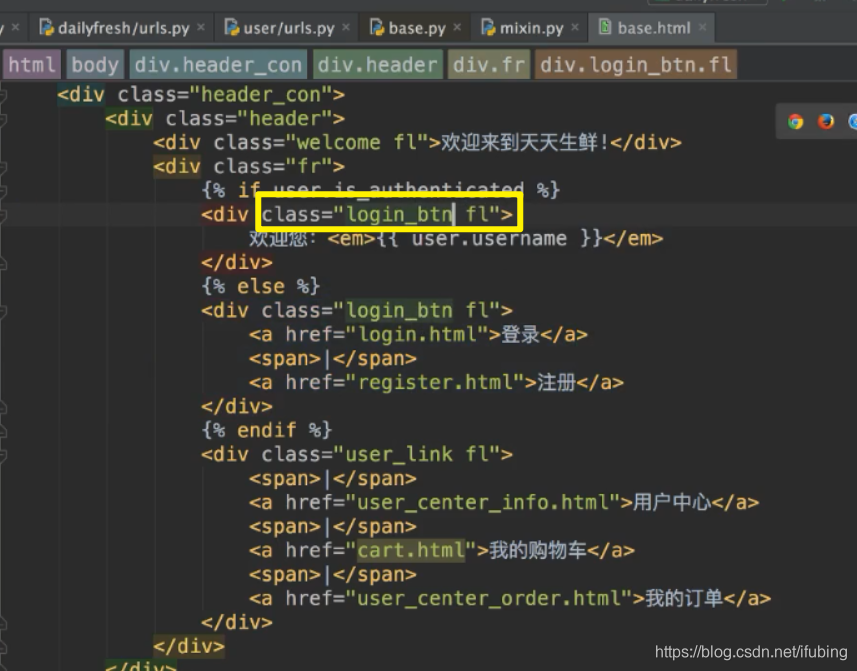Jump to div.header breadcrumb
This screenshot has height=671, width=857.
click(378, 65)
